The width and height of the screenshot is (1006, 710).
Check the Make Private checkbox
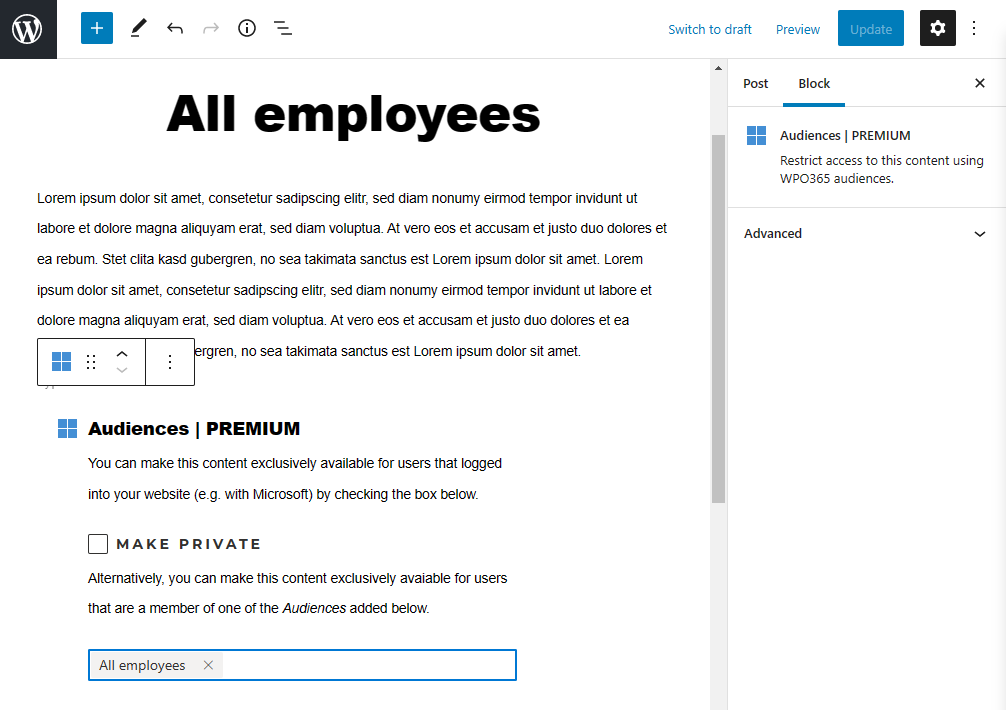tap(98, 544)
